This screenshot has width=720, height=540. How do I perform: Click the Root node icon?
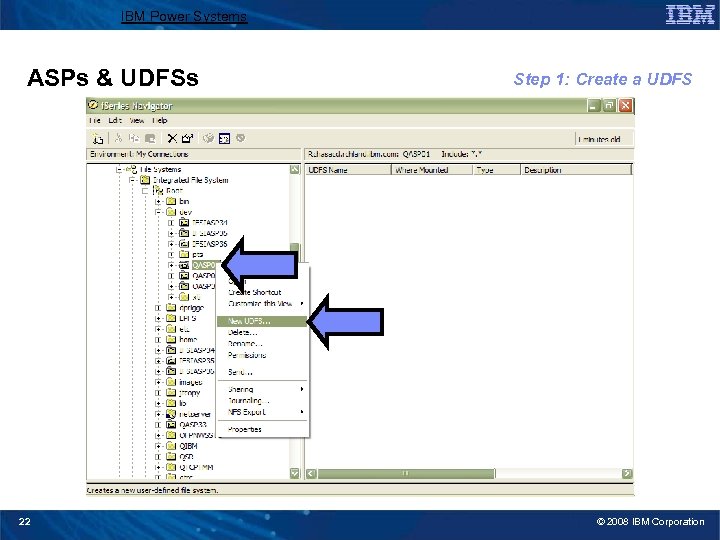coord(158,191)
